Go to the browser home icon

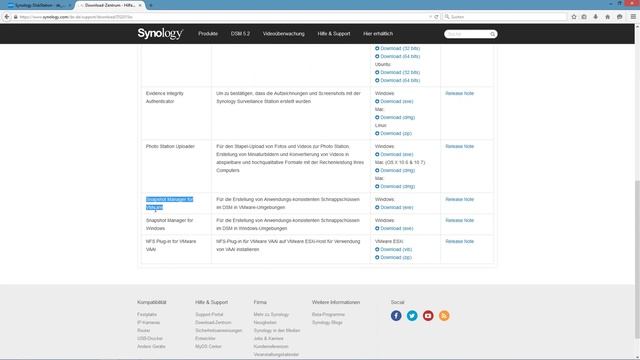point(607,17)
